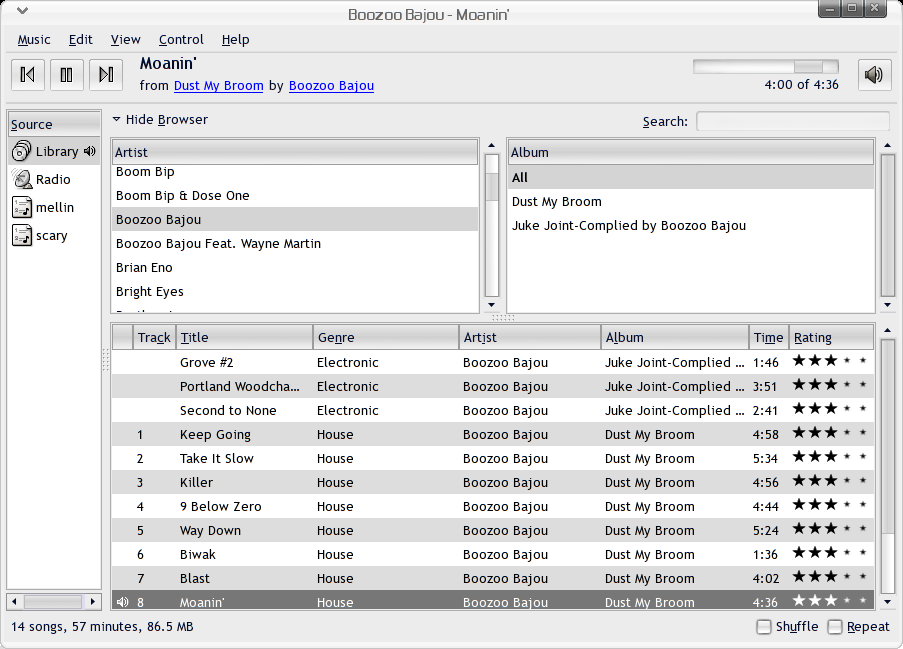The image size is (903, 649).
Task: Select song 9 Below Zero
Action: tap(492, 506)
